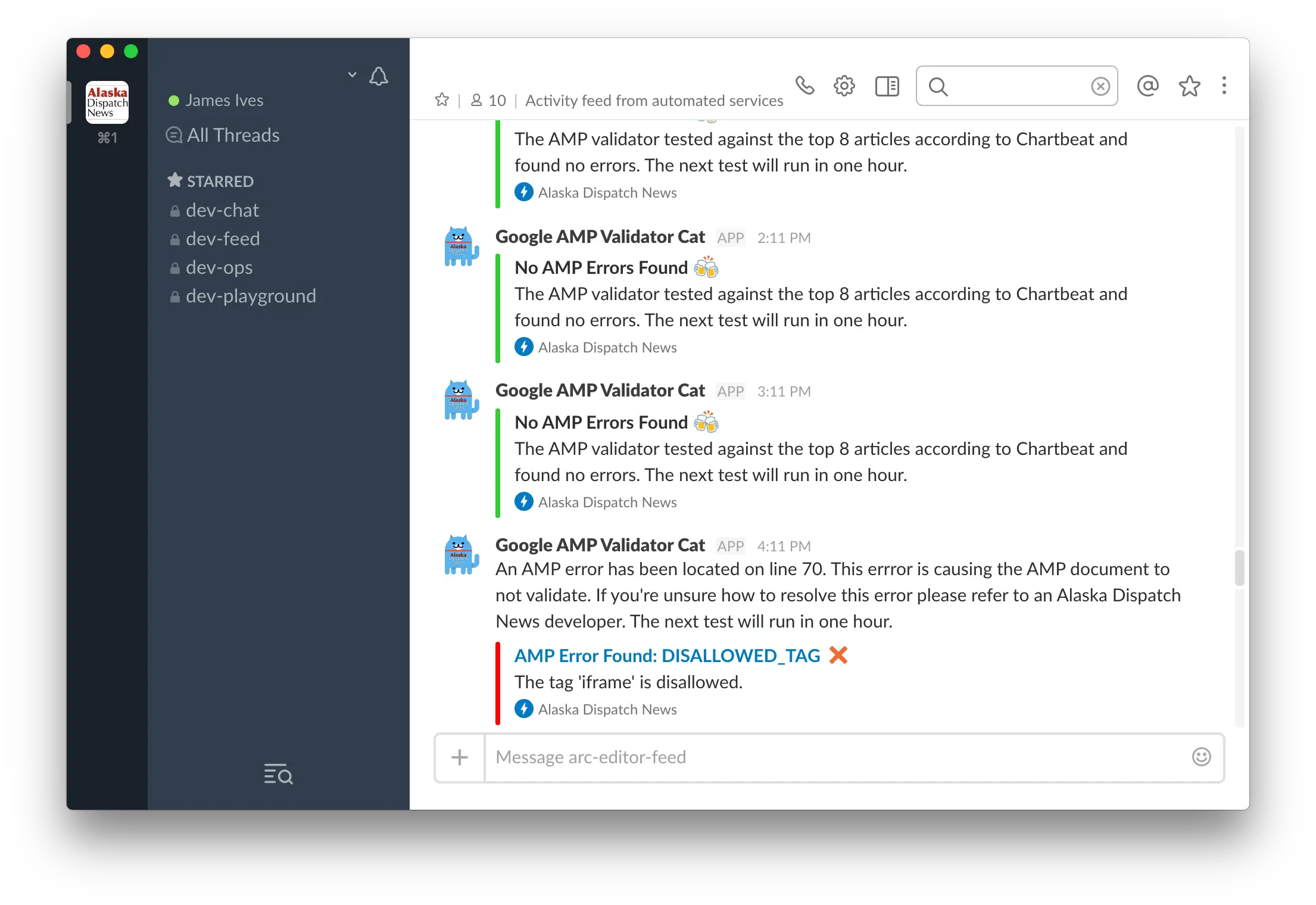
Task: Open the more options three-dot menu
Action: (x=1224, y=86)
